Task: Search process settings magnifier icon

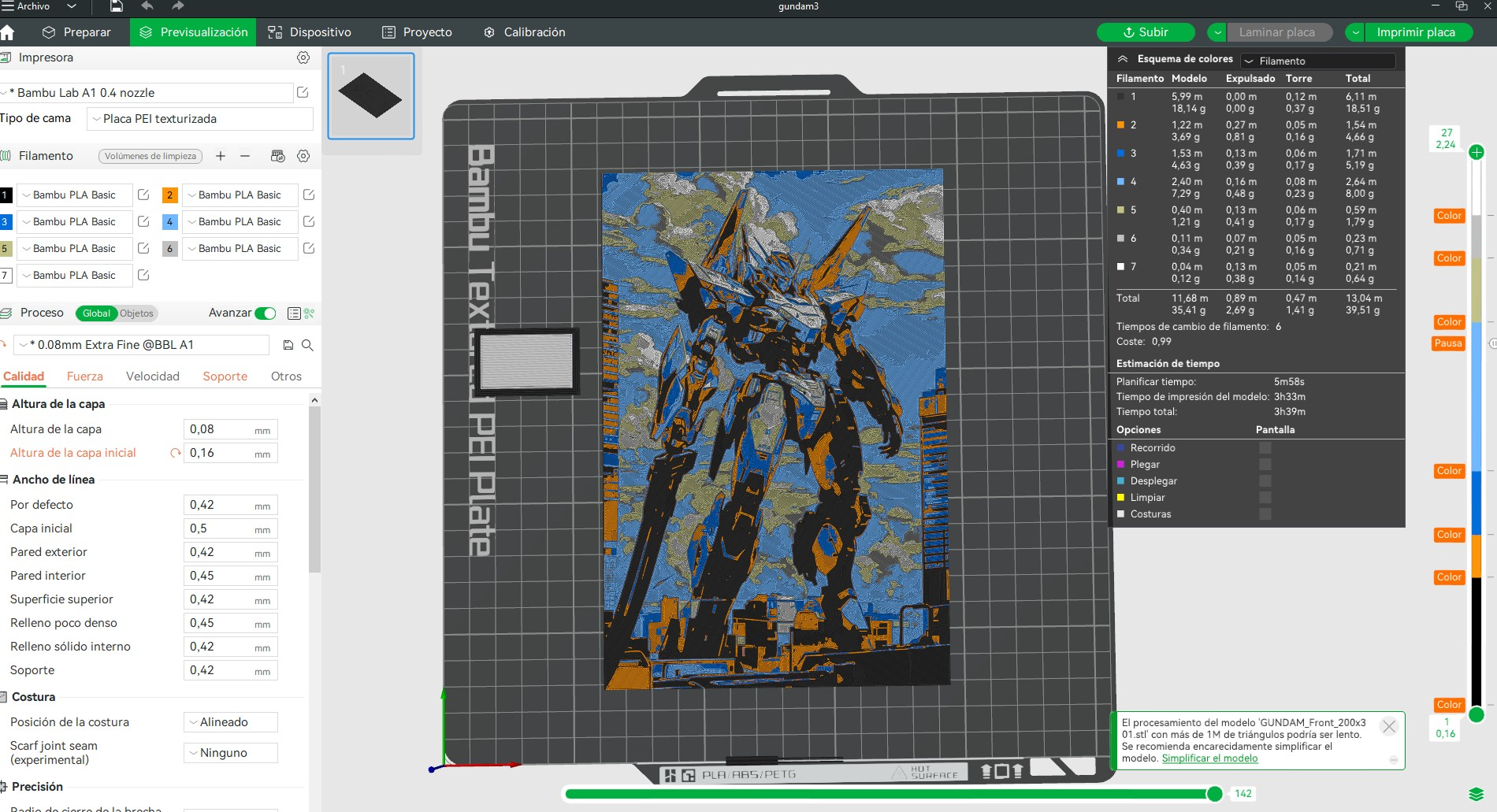Action: pyautogui.click(x=307, y=345)
